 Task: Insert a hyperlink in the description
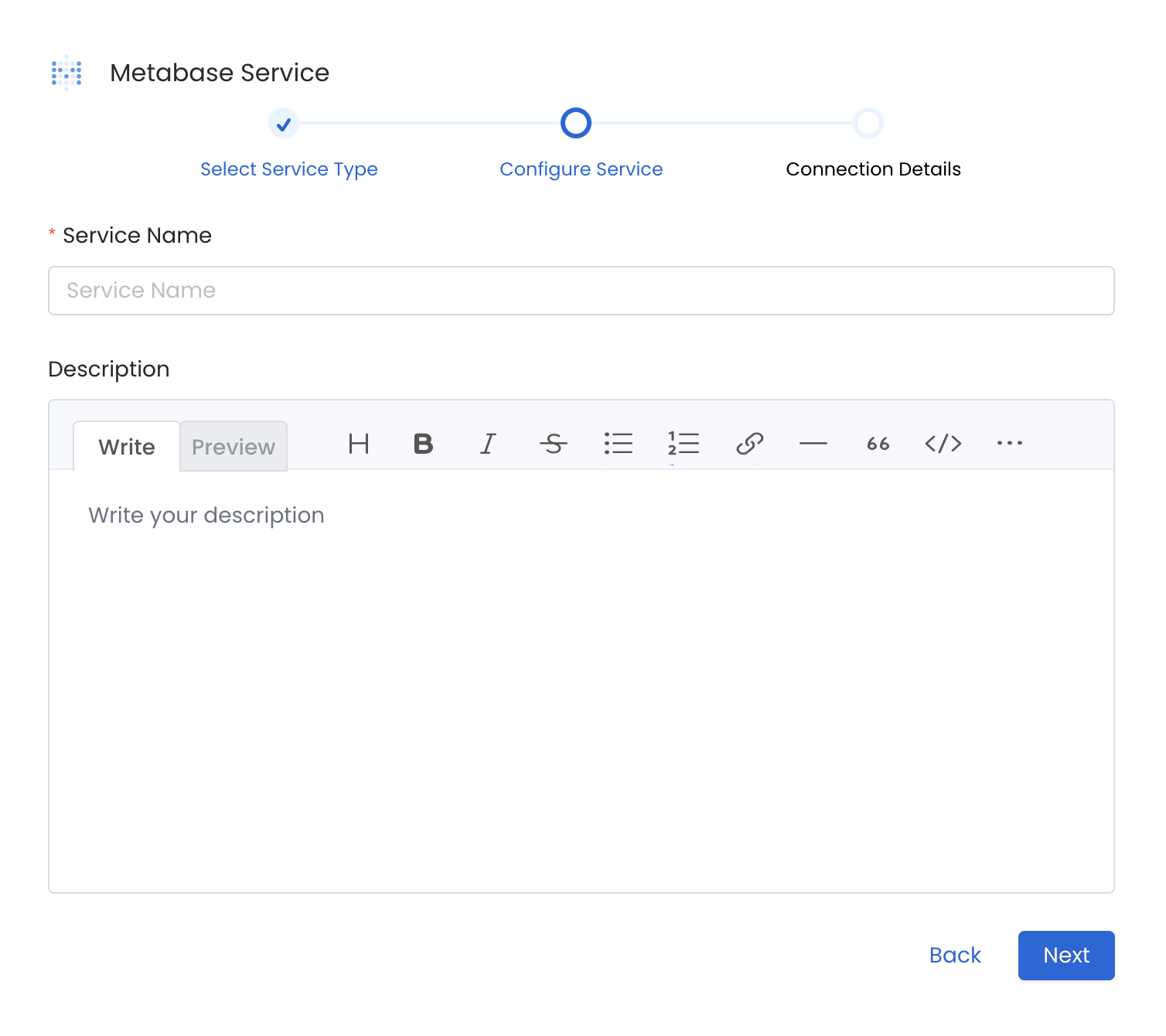pos(748,445)
